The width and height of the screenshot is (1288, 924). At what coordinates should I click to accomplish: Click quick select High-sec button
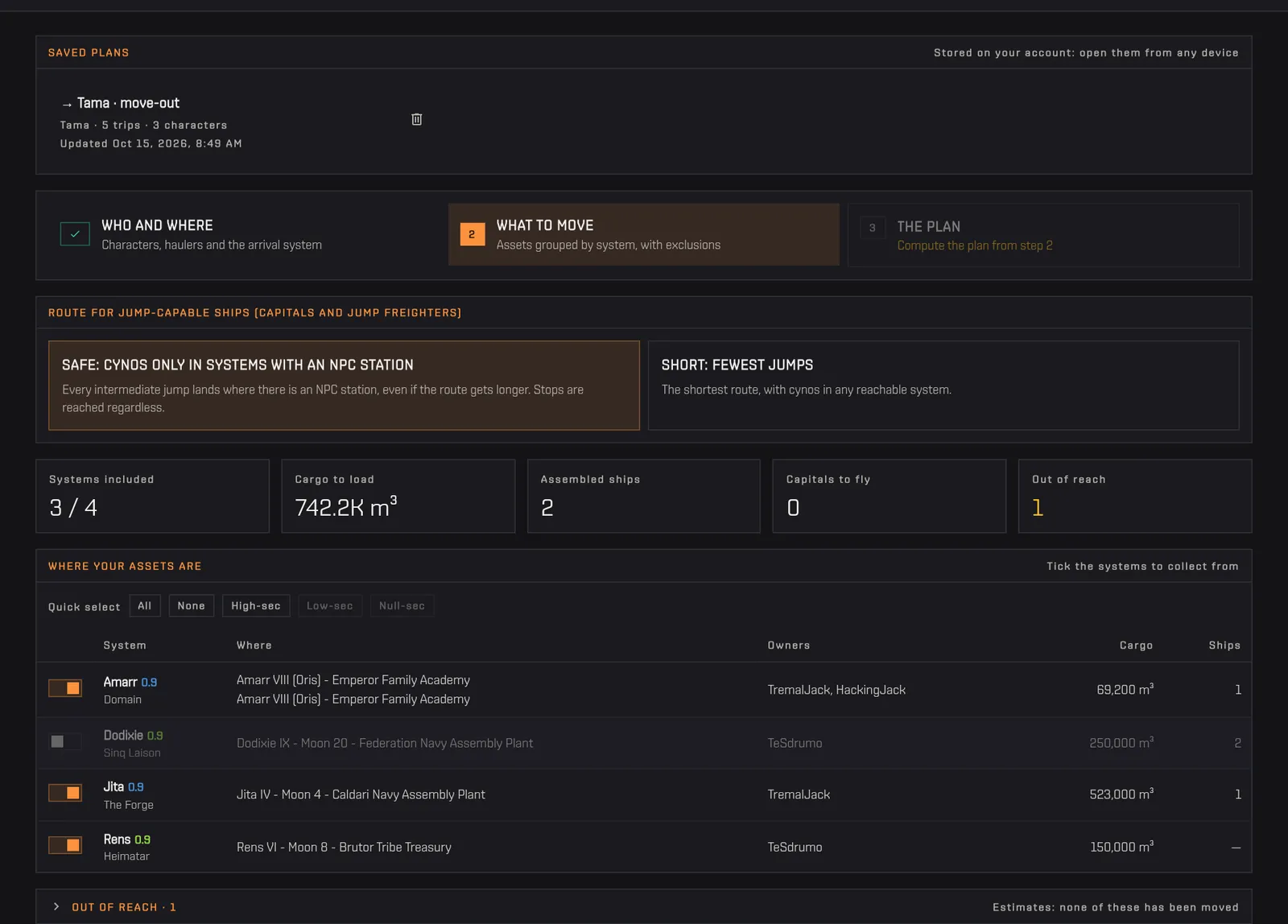click(256, 606)
